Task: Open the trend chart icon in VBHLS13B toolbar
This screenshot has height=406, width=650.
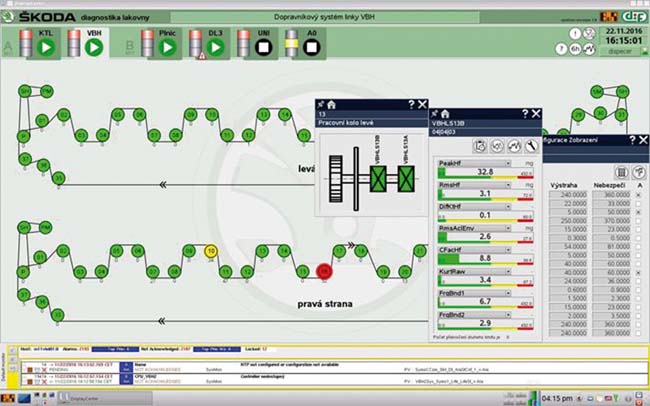Action: 514,146
